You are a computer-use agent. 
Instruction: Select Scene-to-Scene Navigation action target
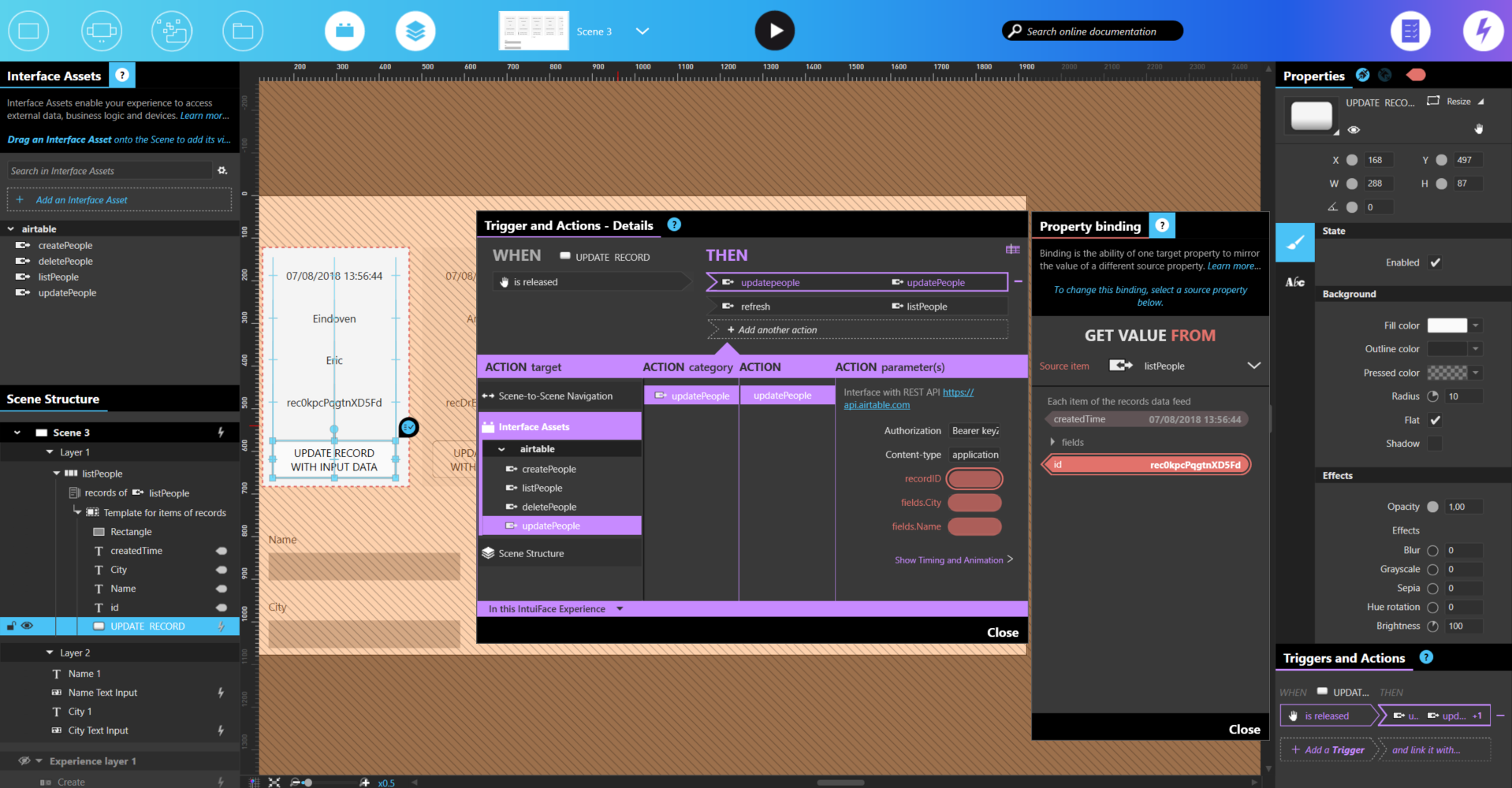point(560,396)
